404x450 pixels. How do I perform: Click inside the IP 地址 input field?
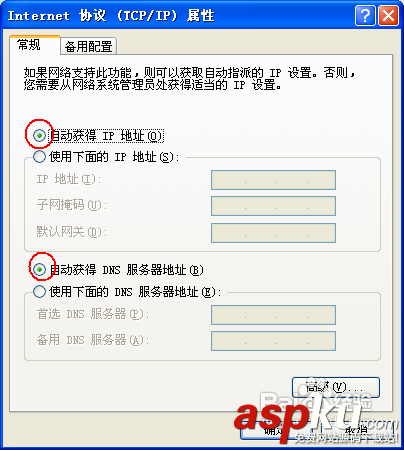coord(273,180)
